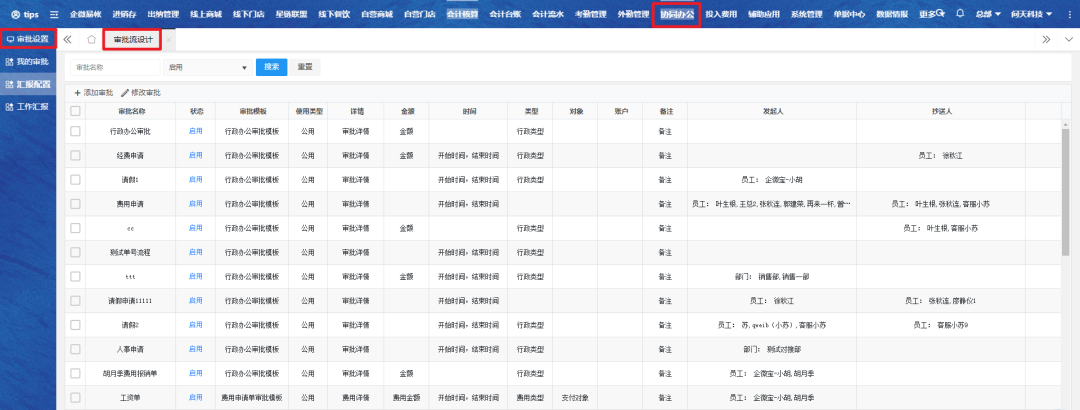Image resolution: width=1080 pixels, height=410 pixels.
Task: Toggle the select-all header checkbox
Action: (x=75, y=110)
